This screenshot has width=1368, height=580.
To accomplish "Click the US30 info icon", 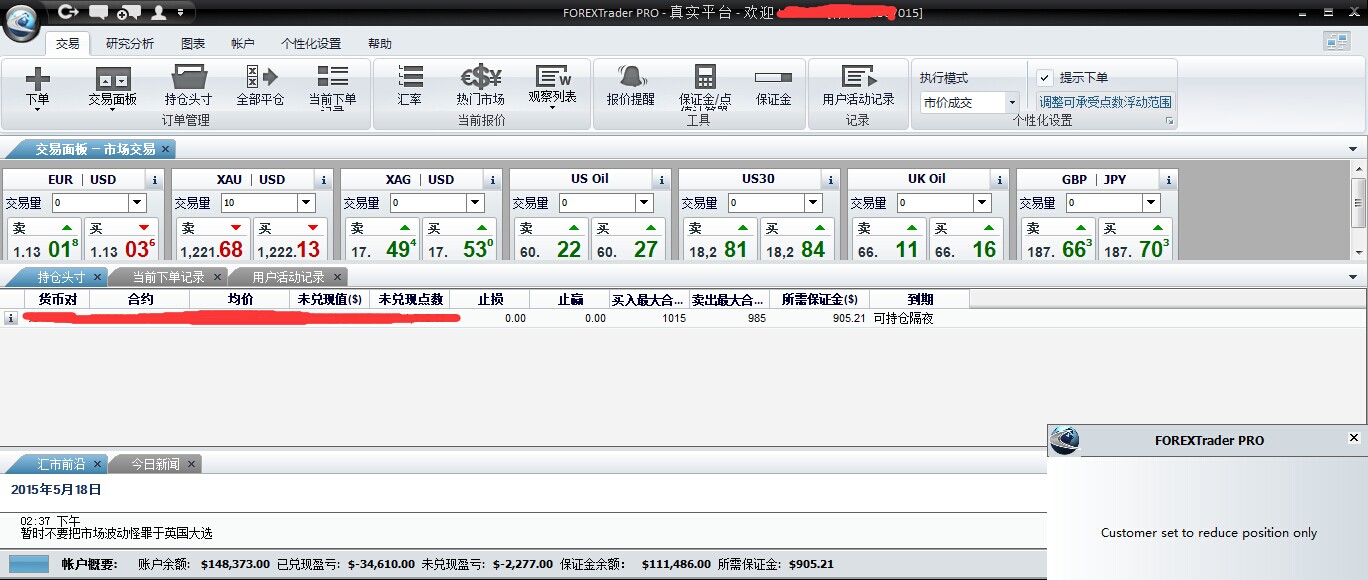I will coord(829,180).
